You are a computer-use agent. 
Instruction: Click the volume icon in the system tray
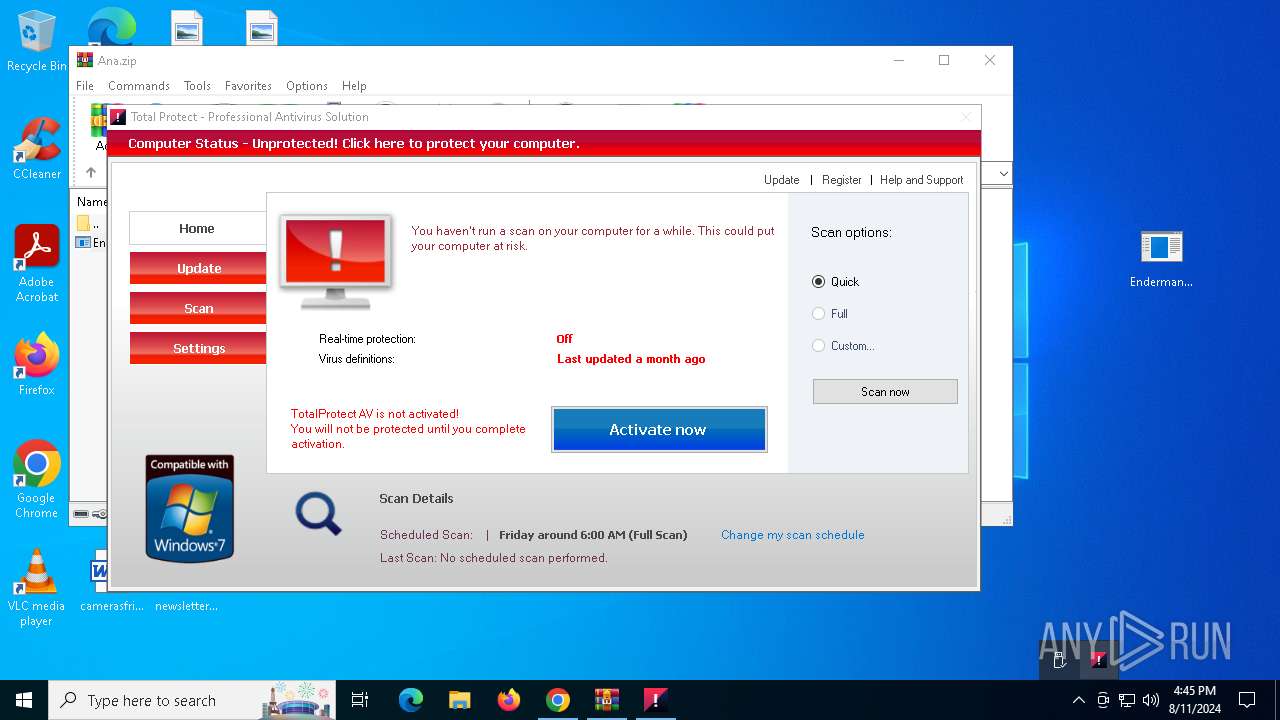(x=1151, y=700)
